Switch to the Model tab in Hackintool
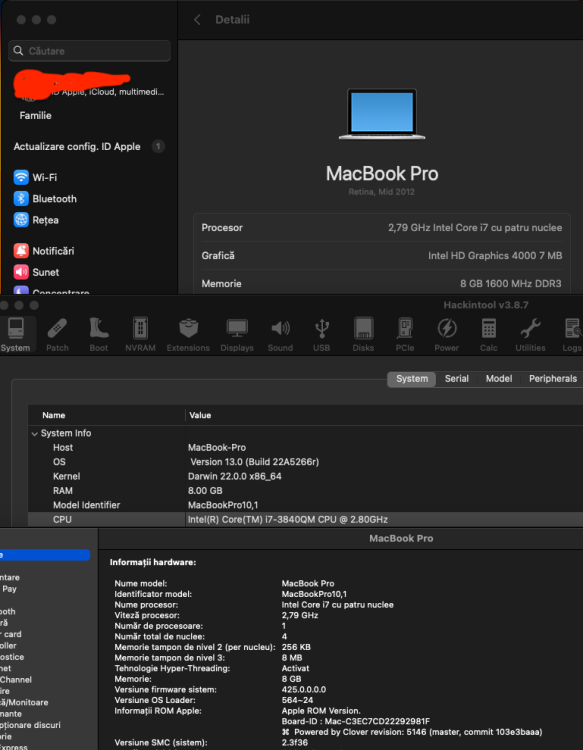Image resolution: width=583 pixels, height=750 pixels. 499,379
